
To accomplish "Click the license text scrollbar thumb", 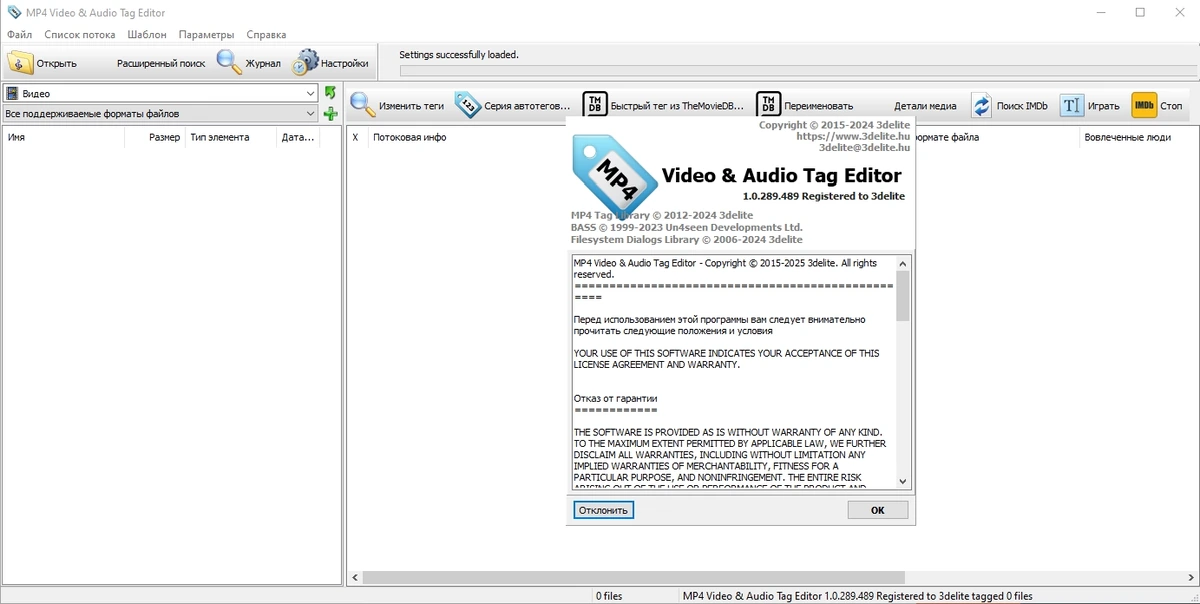I will coord(903,296).
